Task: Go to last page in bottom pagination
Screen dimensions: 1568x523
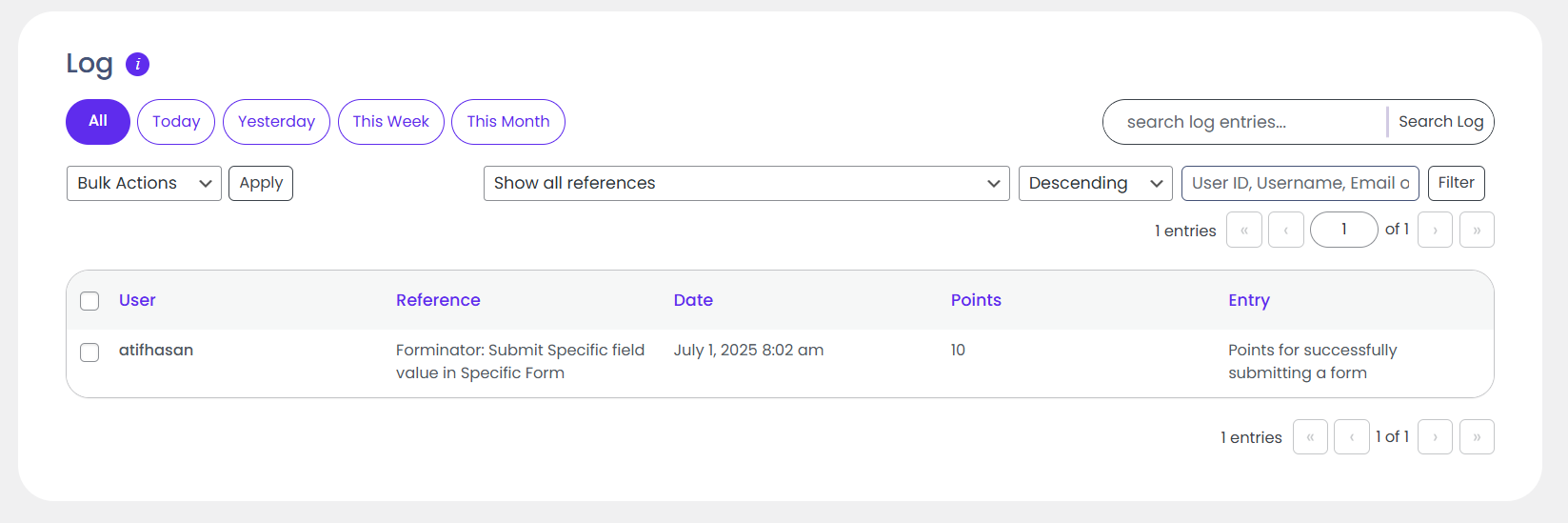Action: 1476,437
